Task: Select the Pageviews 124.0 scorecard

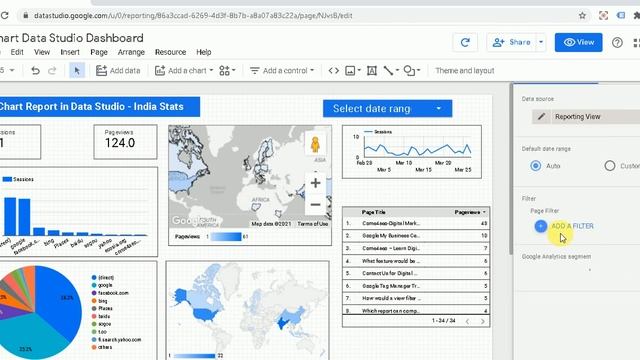Action: [125, 142]
